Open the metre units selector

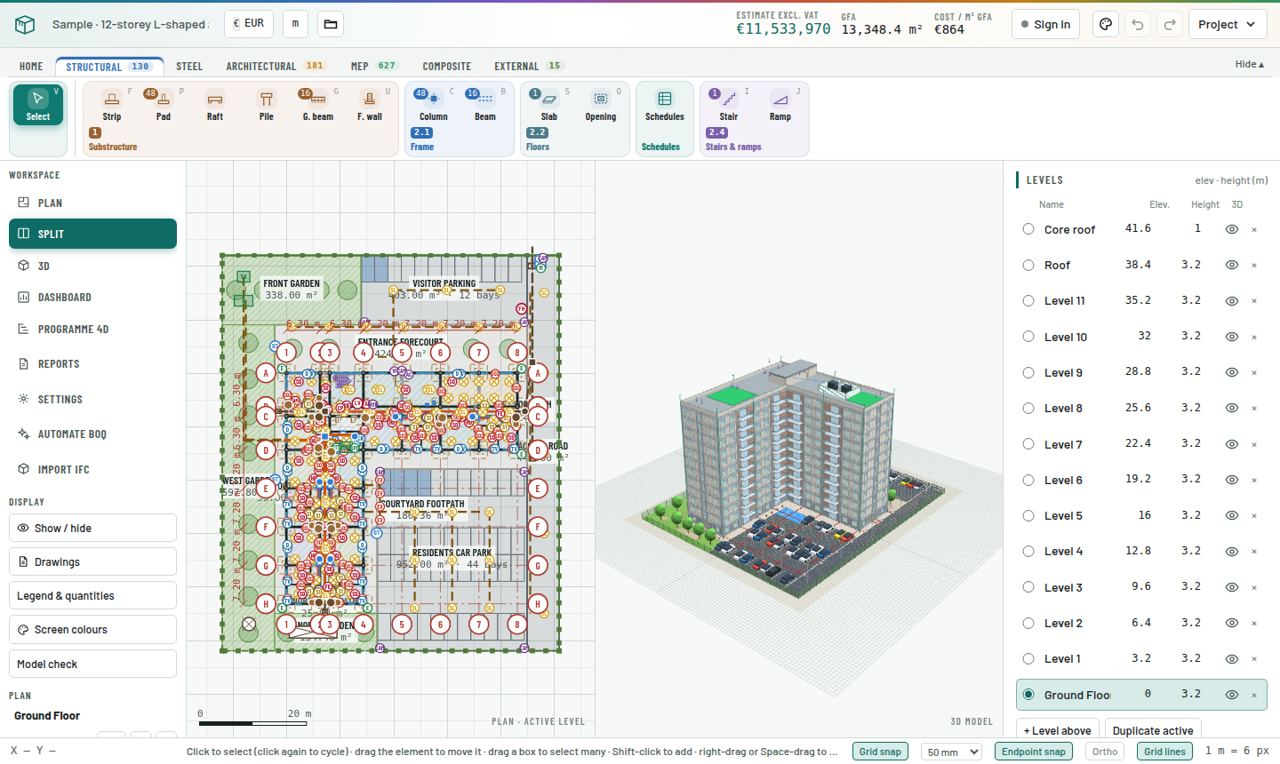pos(295,24)
